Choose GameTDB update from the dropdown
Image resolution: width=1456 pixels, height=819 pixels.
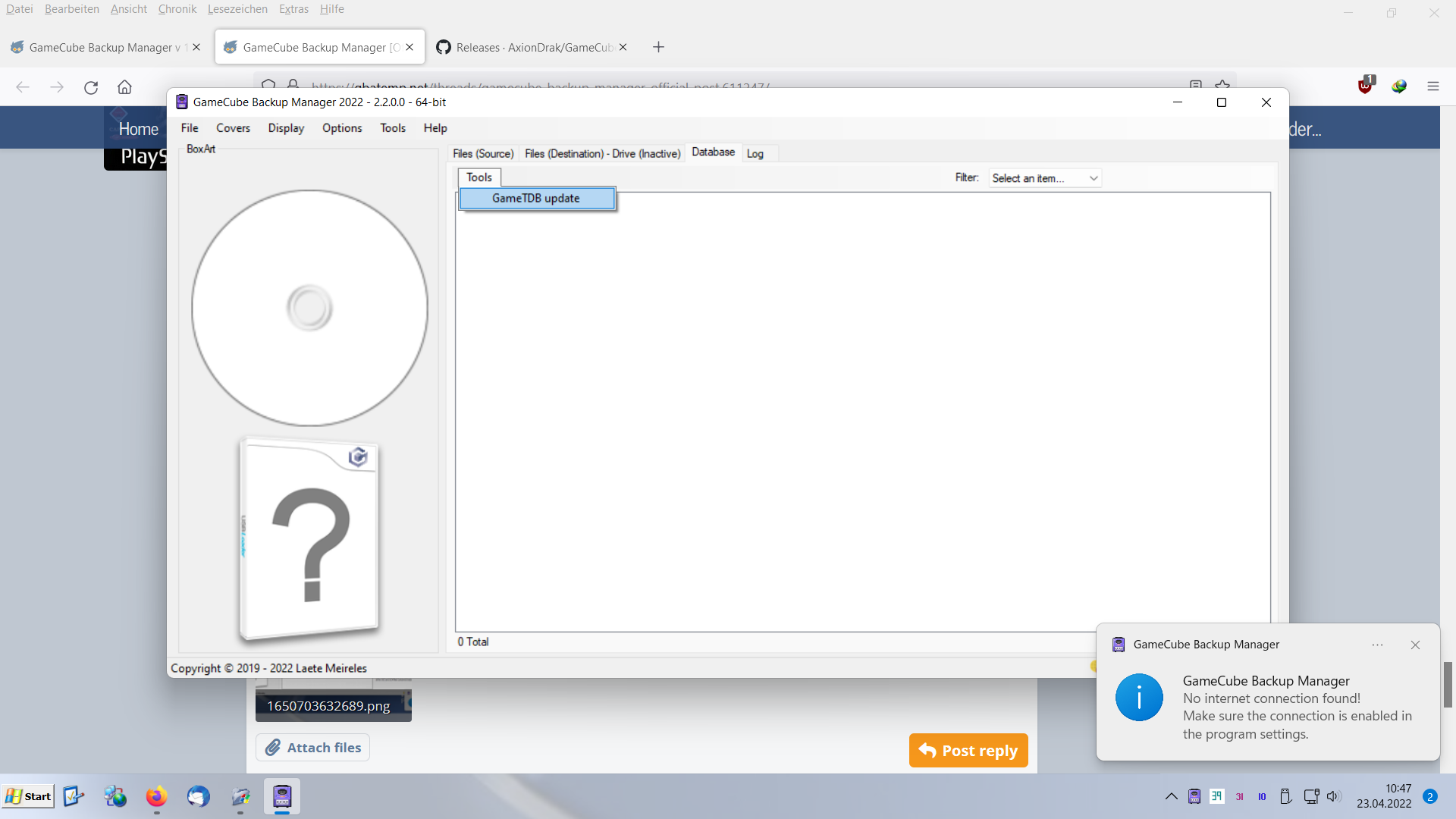pyautogui.click(x=536, y=199)
